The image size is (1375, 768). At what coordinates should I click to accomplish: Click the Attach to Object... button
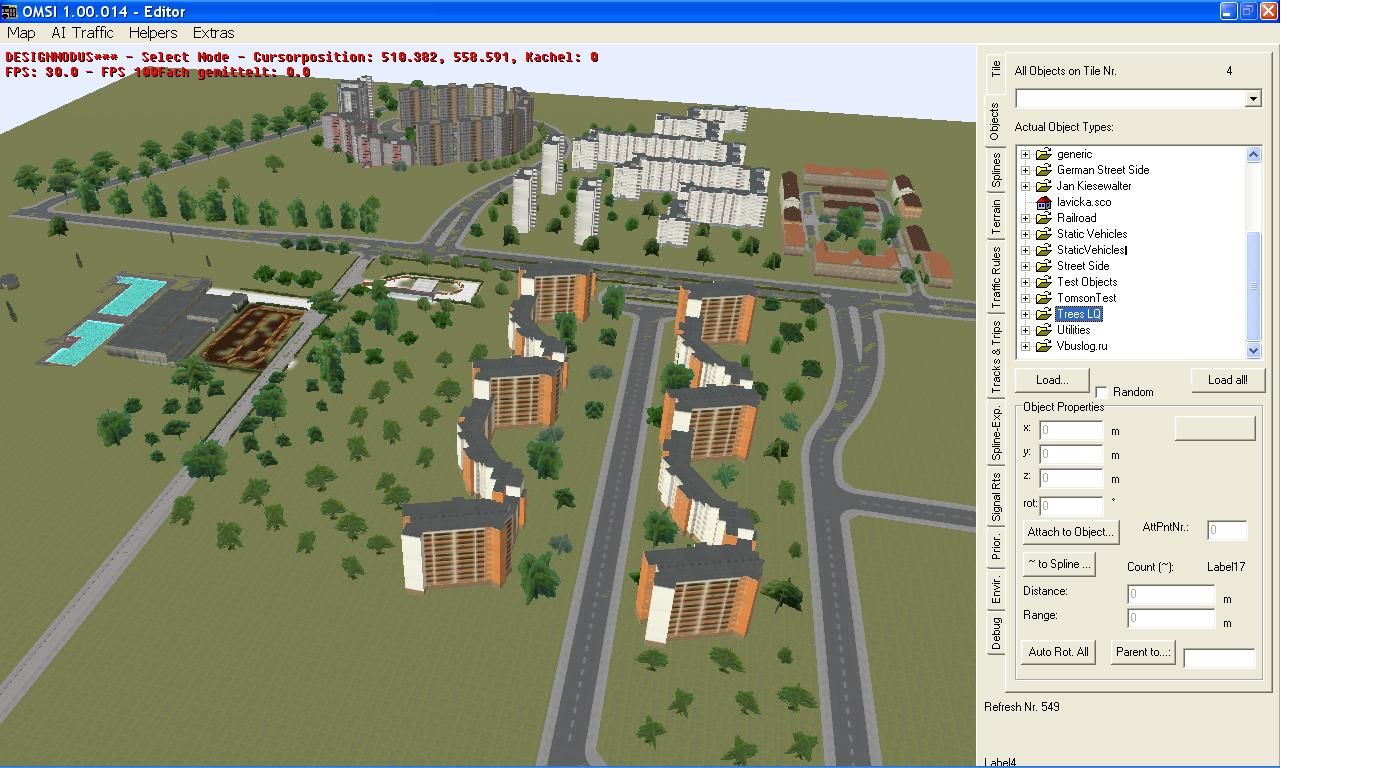coord(1069,532)
